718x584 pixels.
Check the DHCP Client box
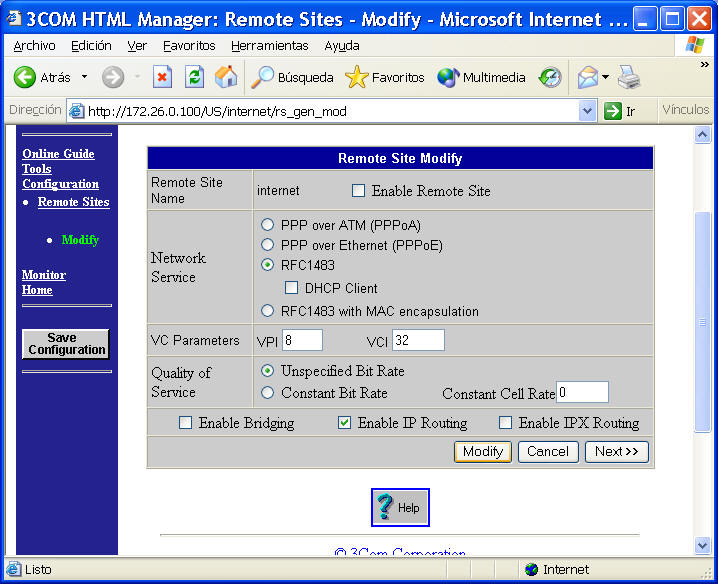click(291, 288)
